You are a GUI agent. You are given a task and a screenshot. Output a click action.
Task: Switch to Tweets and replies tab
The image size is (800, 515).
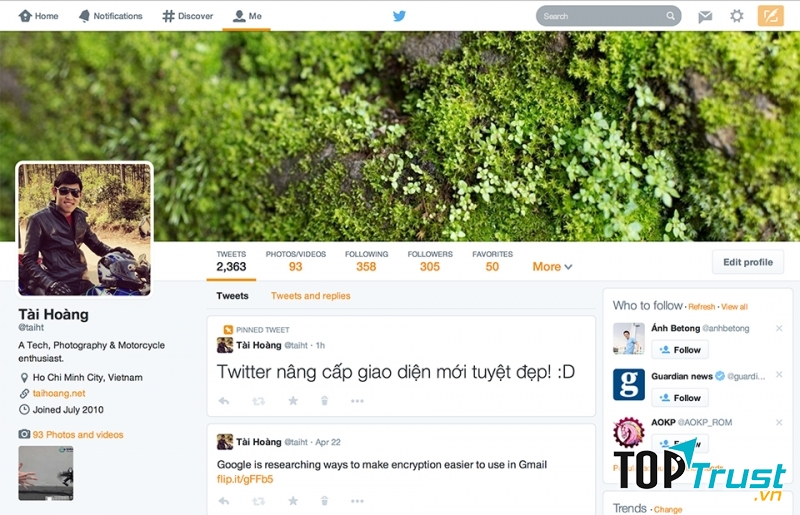[310, 296]
